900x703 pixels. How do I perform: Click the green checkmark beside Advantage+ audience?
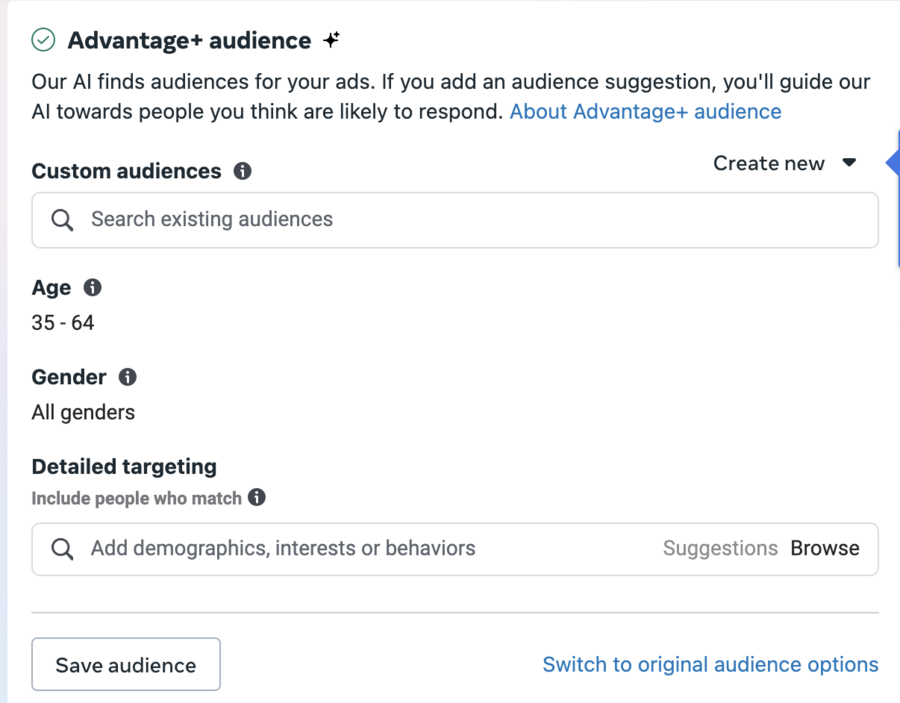click(43, 40)
